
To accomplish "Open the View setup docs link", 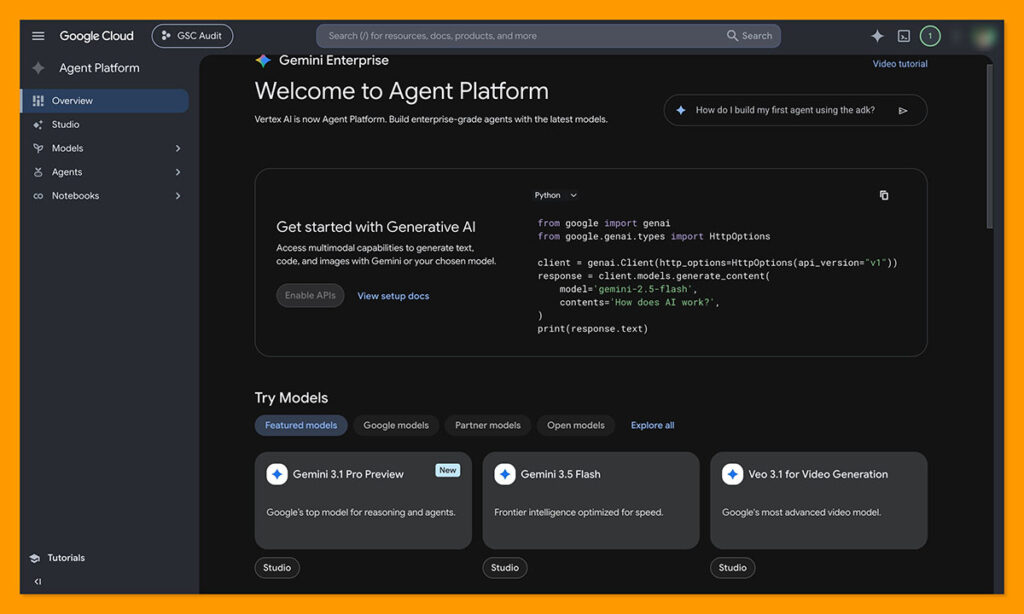I will [393, 296].
